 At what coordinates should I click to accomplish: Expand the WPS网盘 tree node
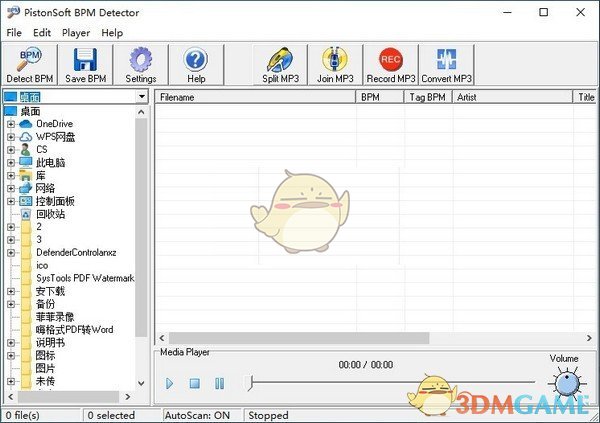(x=11, y=137)
